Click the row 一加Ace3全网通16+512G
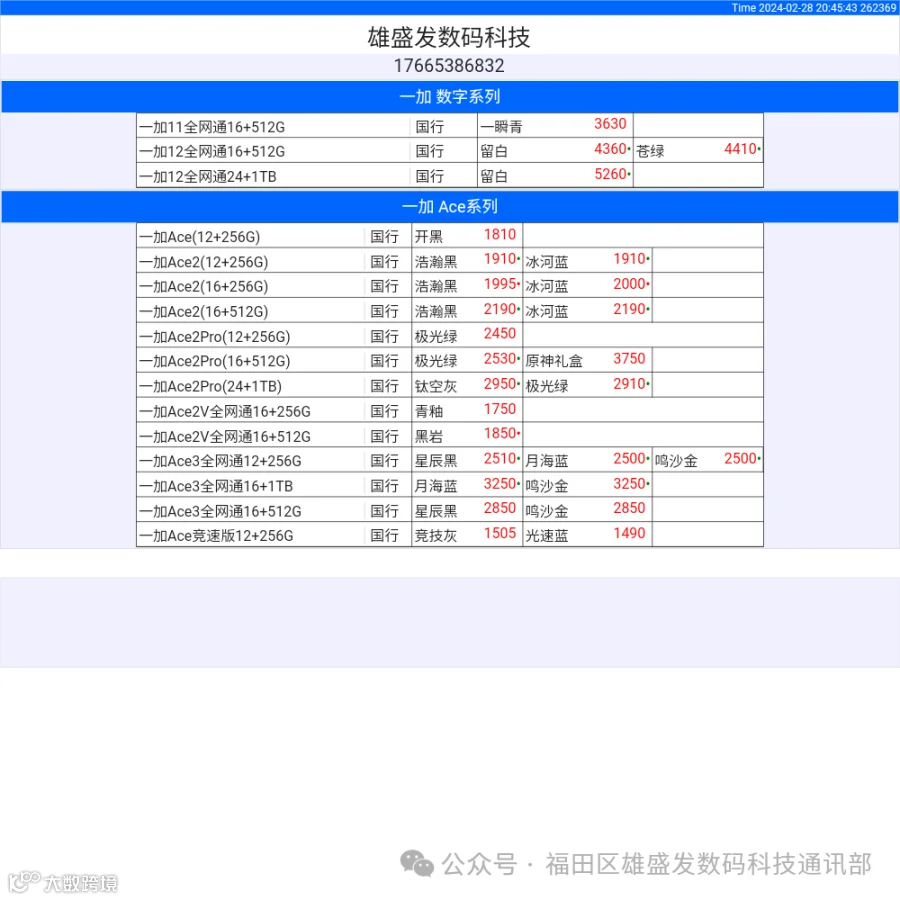Screen dimensions: 900x900 (450, 510)
